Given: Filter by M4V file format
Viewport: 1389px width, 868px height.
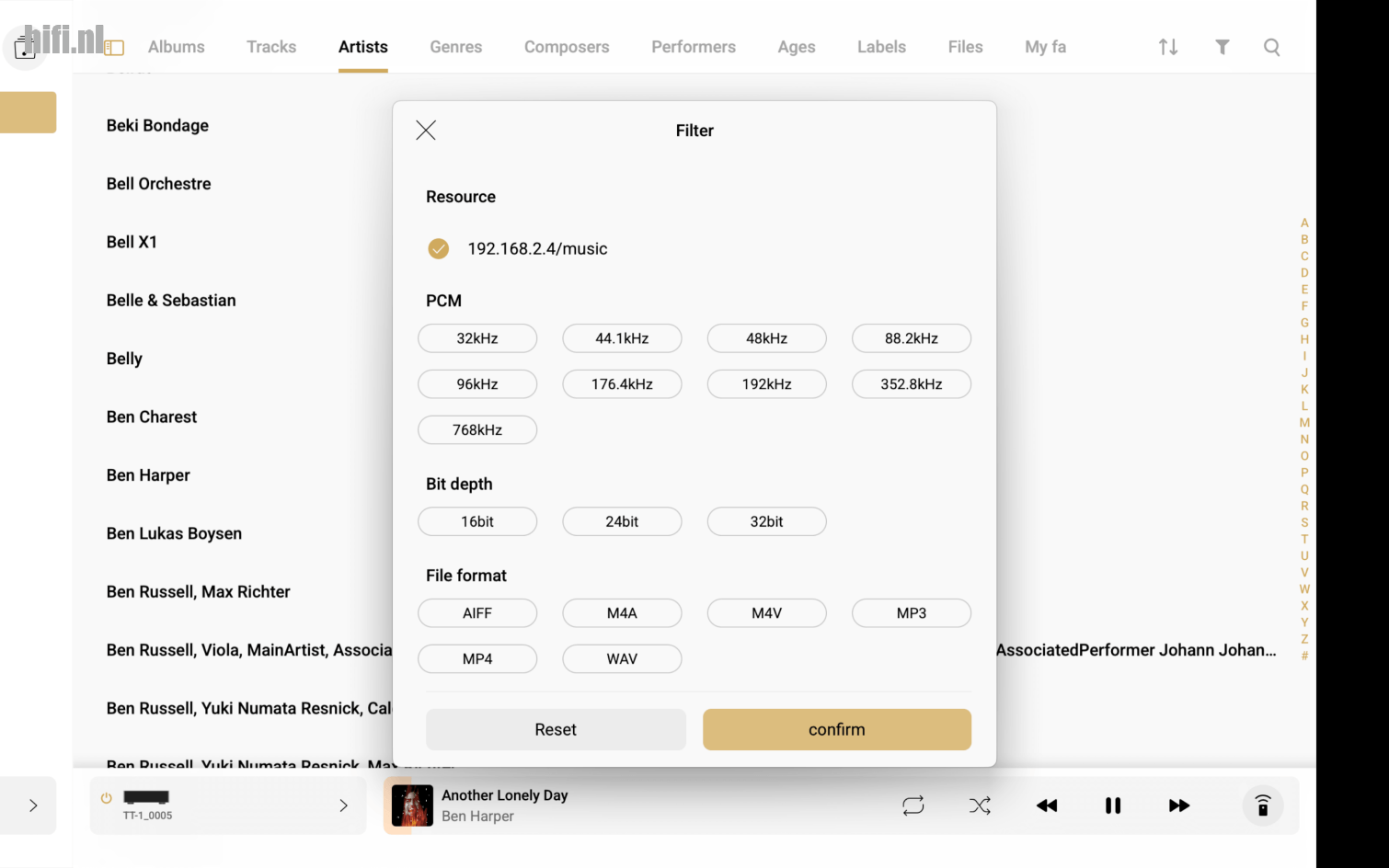Looking at the screenshot, I should click(x=766, y=613).
